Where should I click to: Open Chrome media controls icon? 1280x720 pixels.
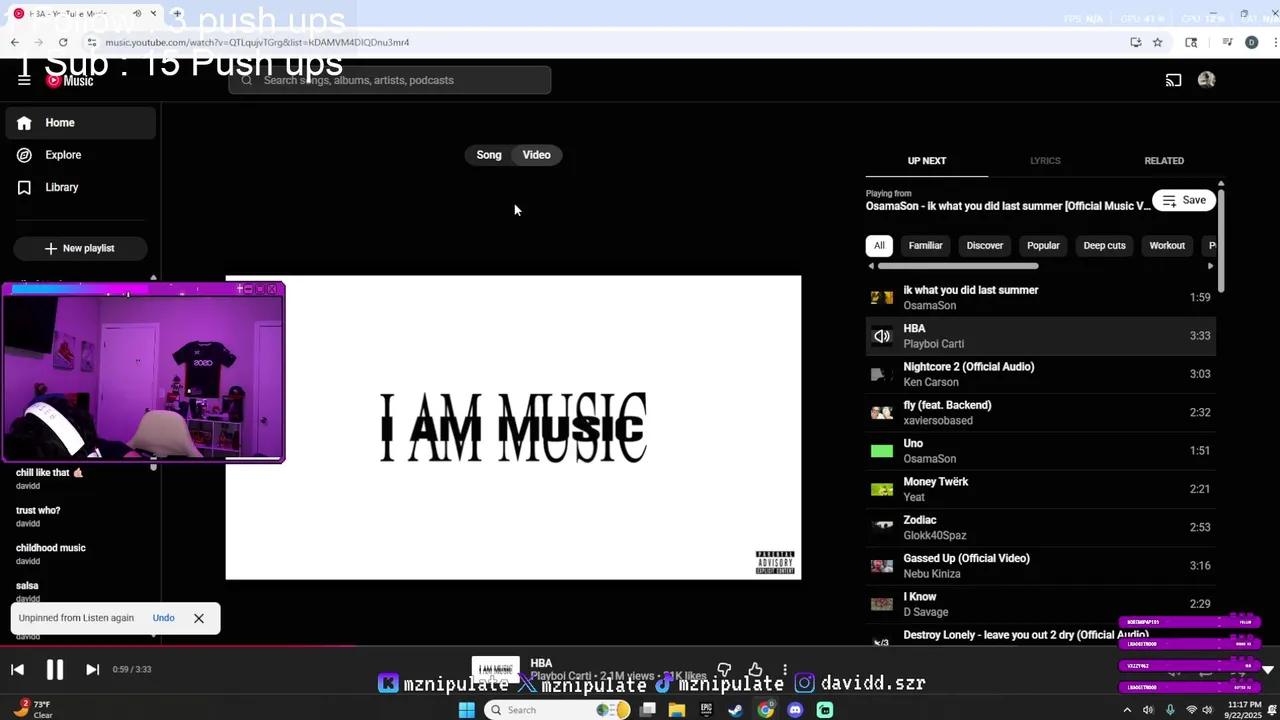[1227, 42]
